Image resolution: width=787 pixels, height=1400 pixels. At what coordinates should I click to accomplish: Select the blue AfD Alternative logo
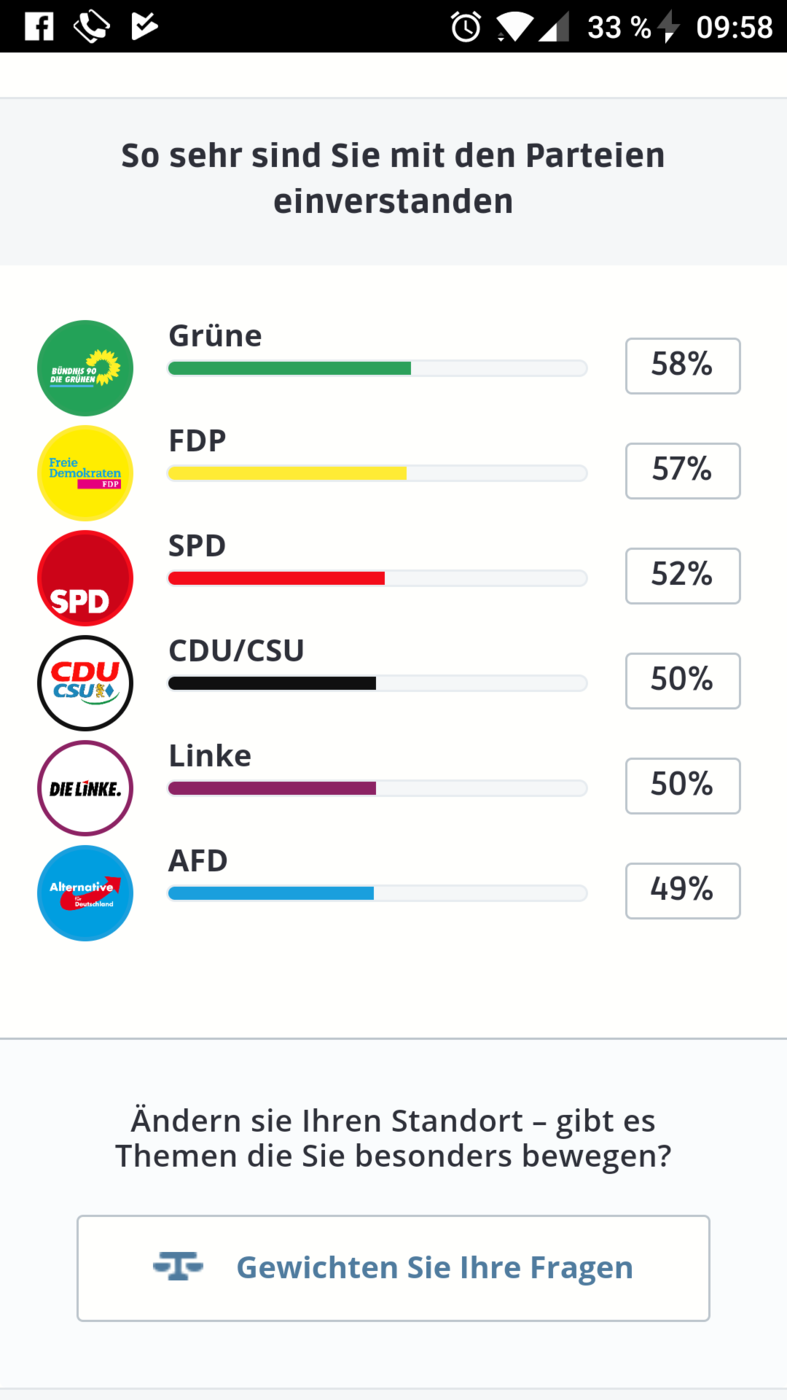85,893
